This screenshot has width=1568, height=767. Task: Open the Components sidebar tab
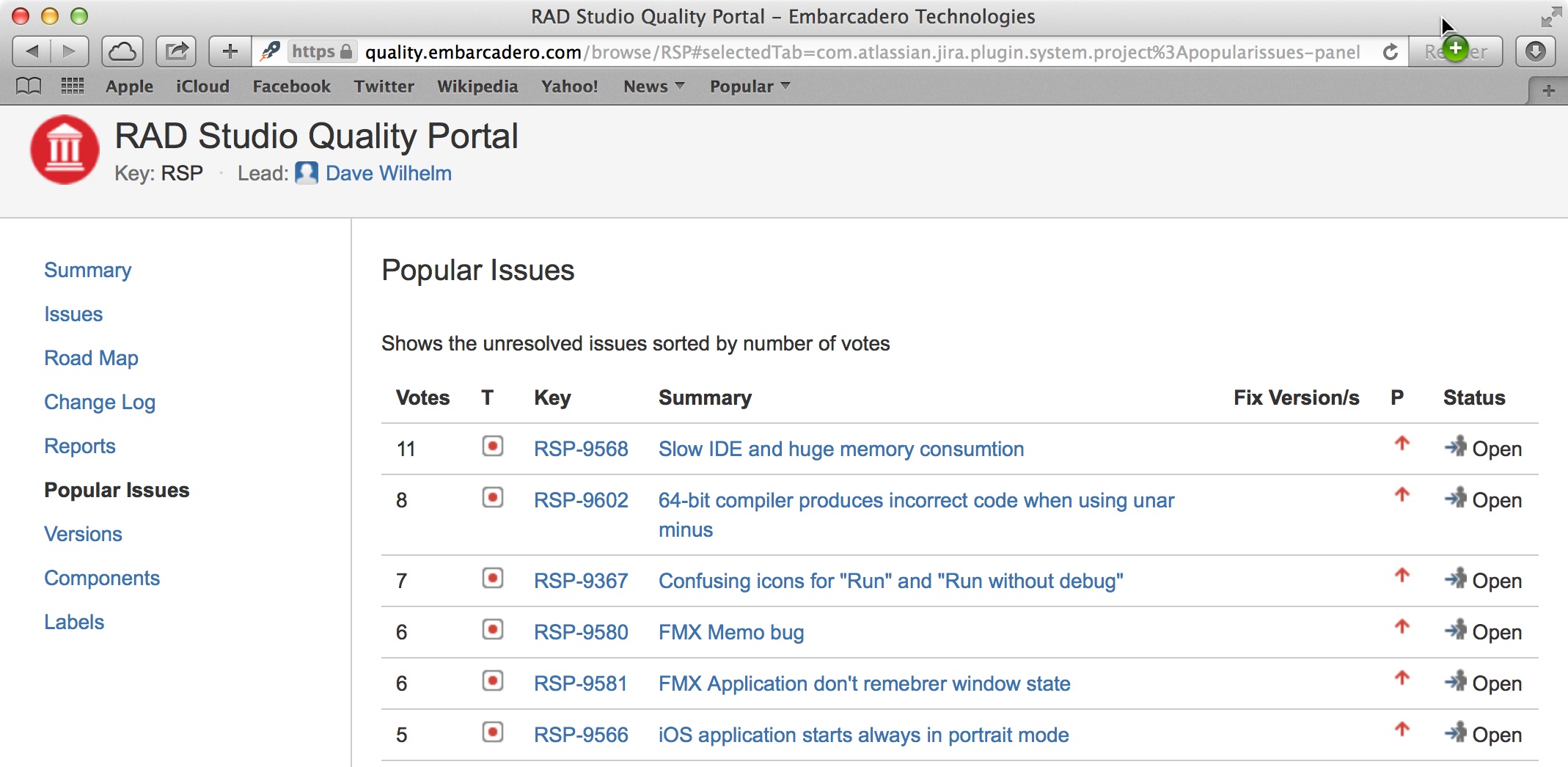click(102, 578)
